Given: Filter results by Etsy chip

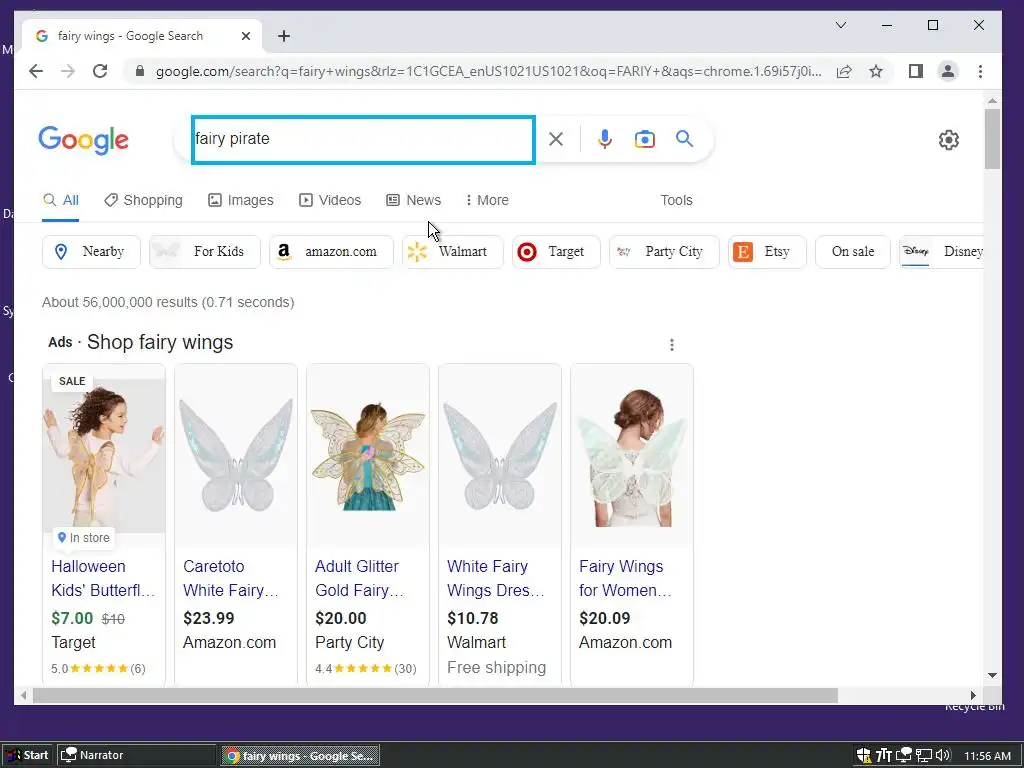Looking at the screenshot, I should point(767,252).
